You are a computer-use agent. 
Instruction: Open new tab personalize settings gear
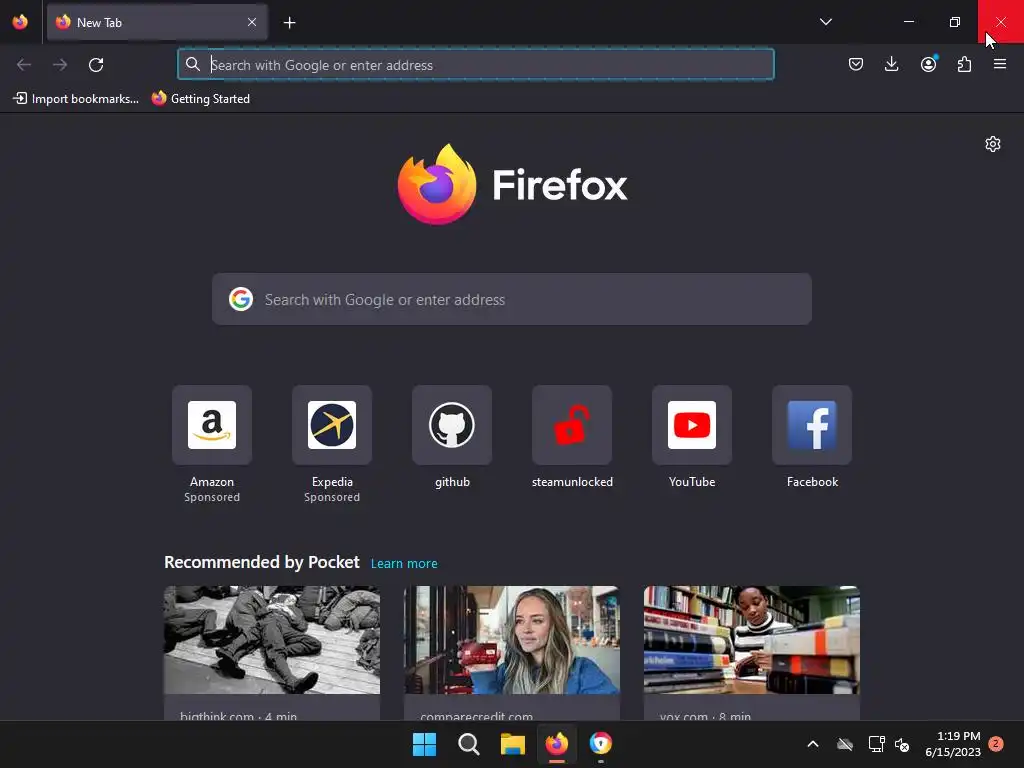(x=993, y=144)
